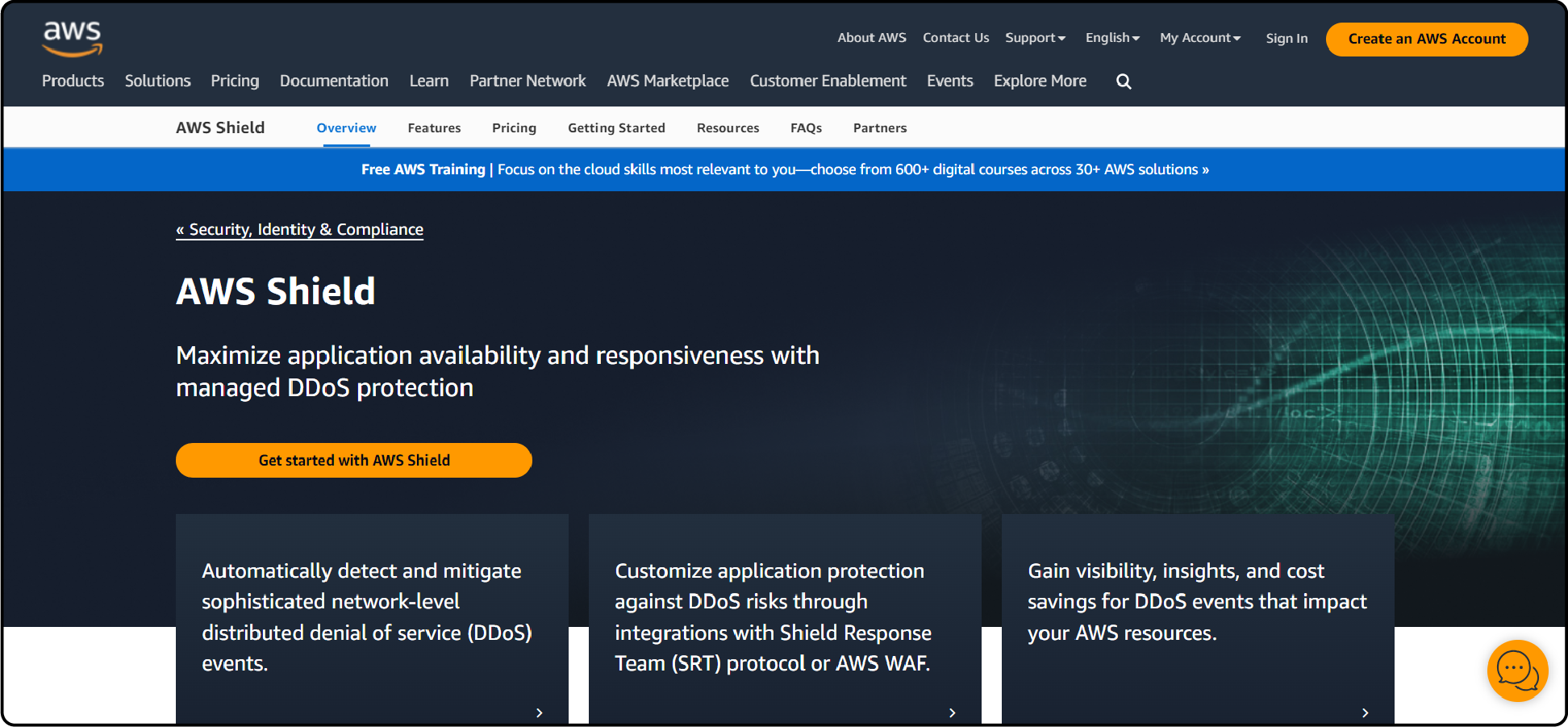This screenshot has height=727, width=1568.
Task: Open the top navigation Pricing menu
Action: (235, 81)
